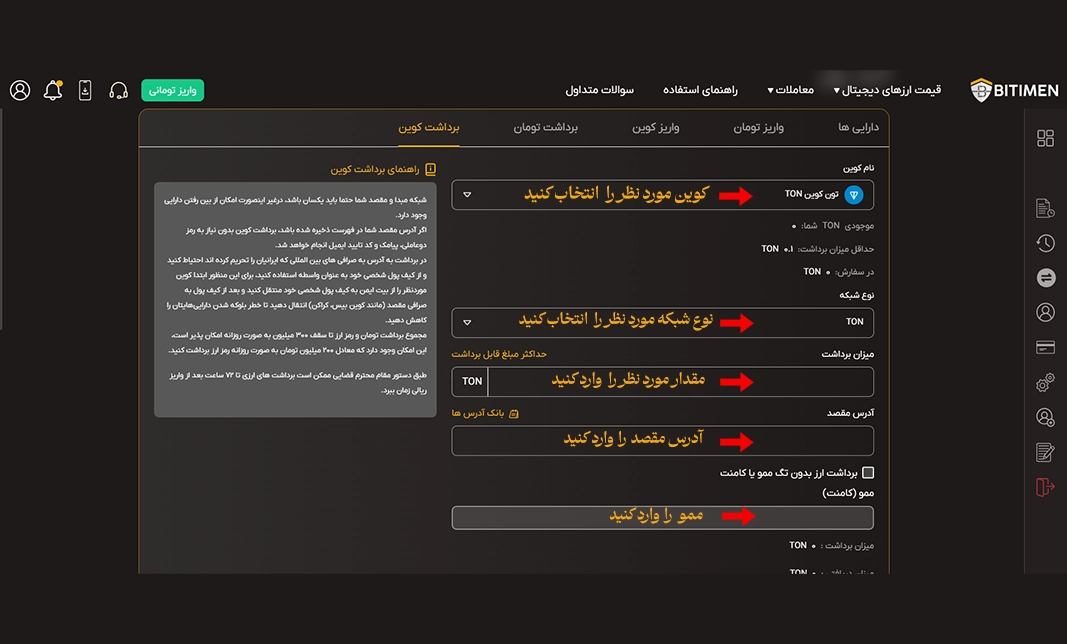This screenshot has width=1067, height=644.
Task: Open notes edit icon in sidebar
Action: [x=1045, y=452]
